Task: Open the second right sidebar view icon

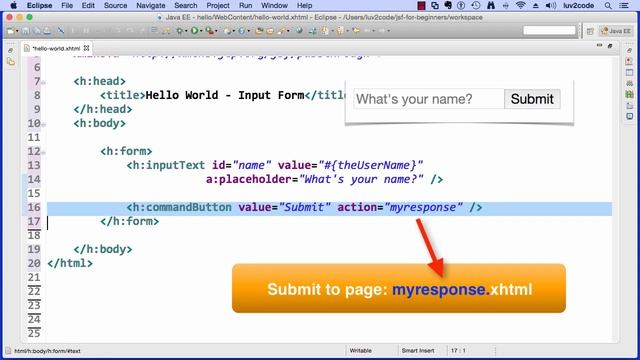Action: tap(629, 61)
